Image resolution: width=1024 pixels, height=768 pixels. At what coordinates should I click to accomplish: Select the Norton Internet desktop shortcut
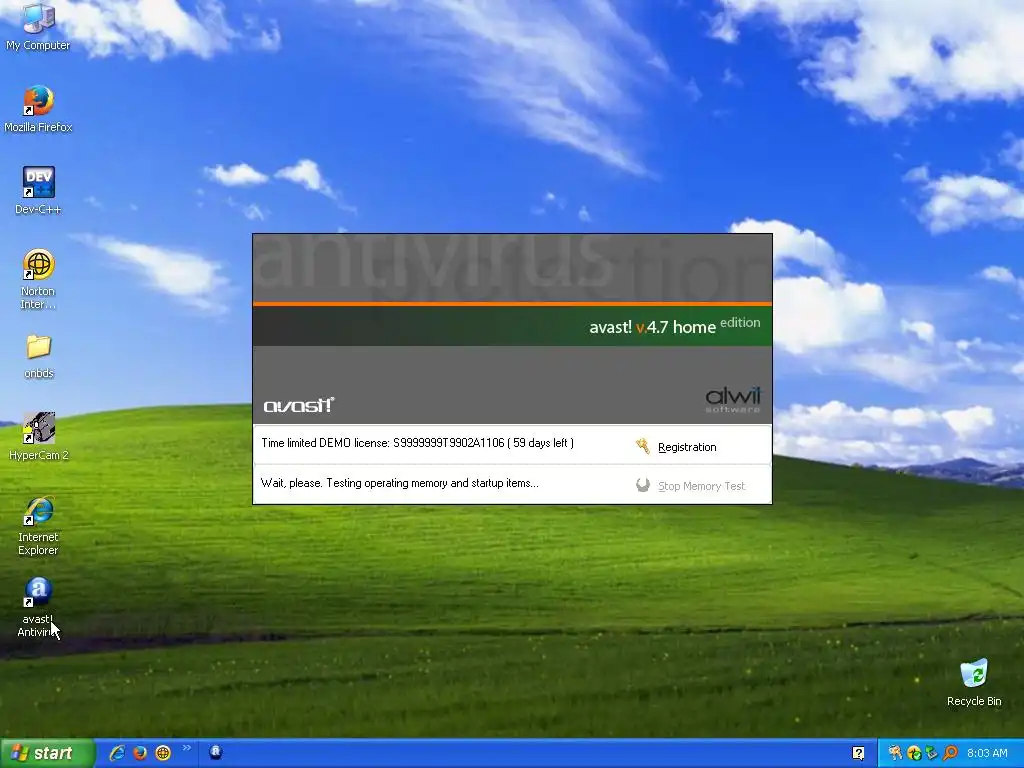(x=38, y=280)
